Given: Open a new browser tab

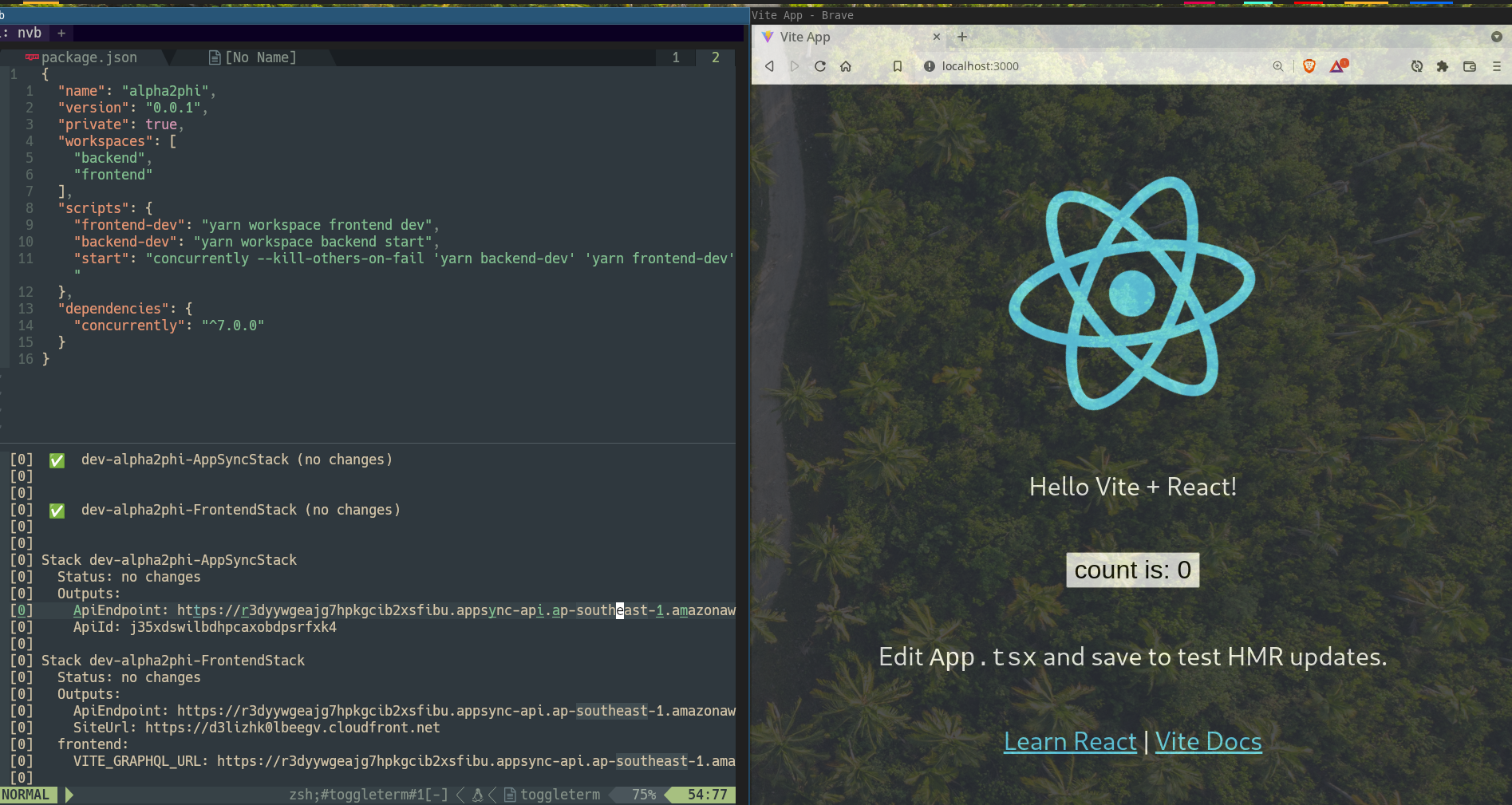Looking at the screenshot, I should pyautogui.click(x=962, y=37).
